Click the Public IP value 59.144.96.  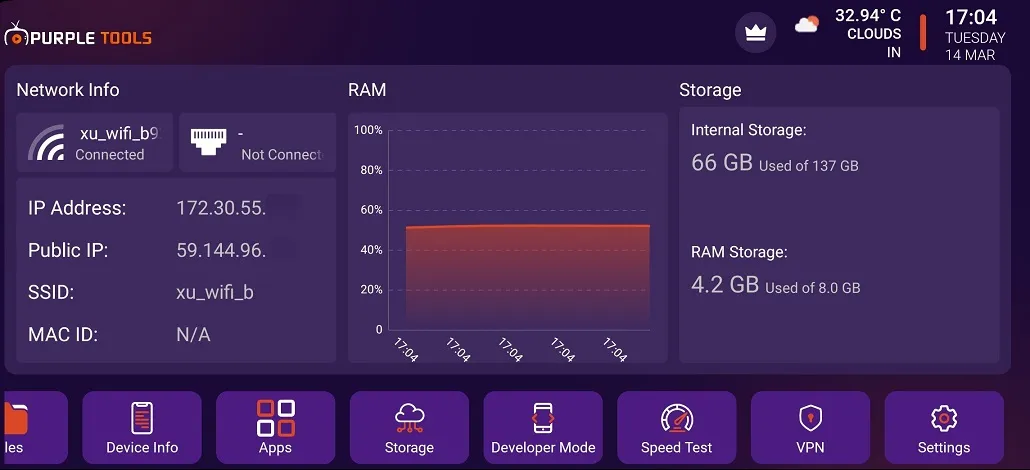pos(221,250)
